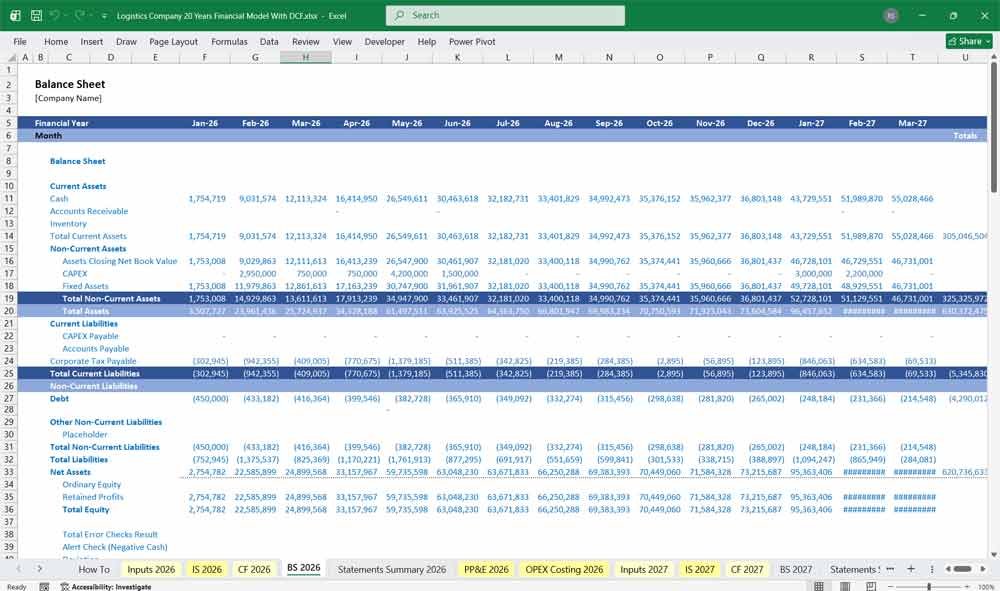Click the user account avatar
Screen dimensions: 1000x591
[891, 16]
